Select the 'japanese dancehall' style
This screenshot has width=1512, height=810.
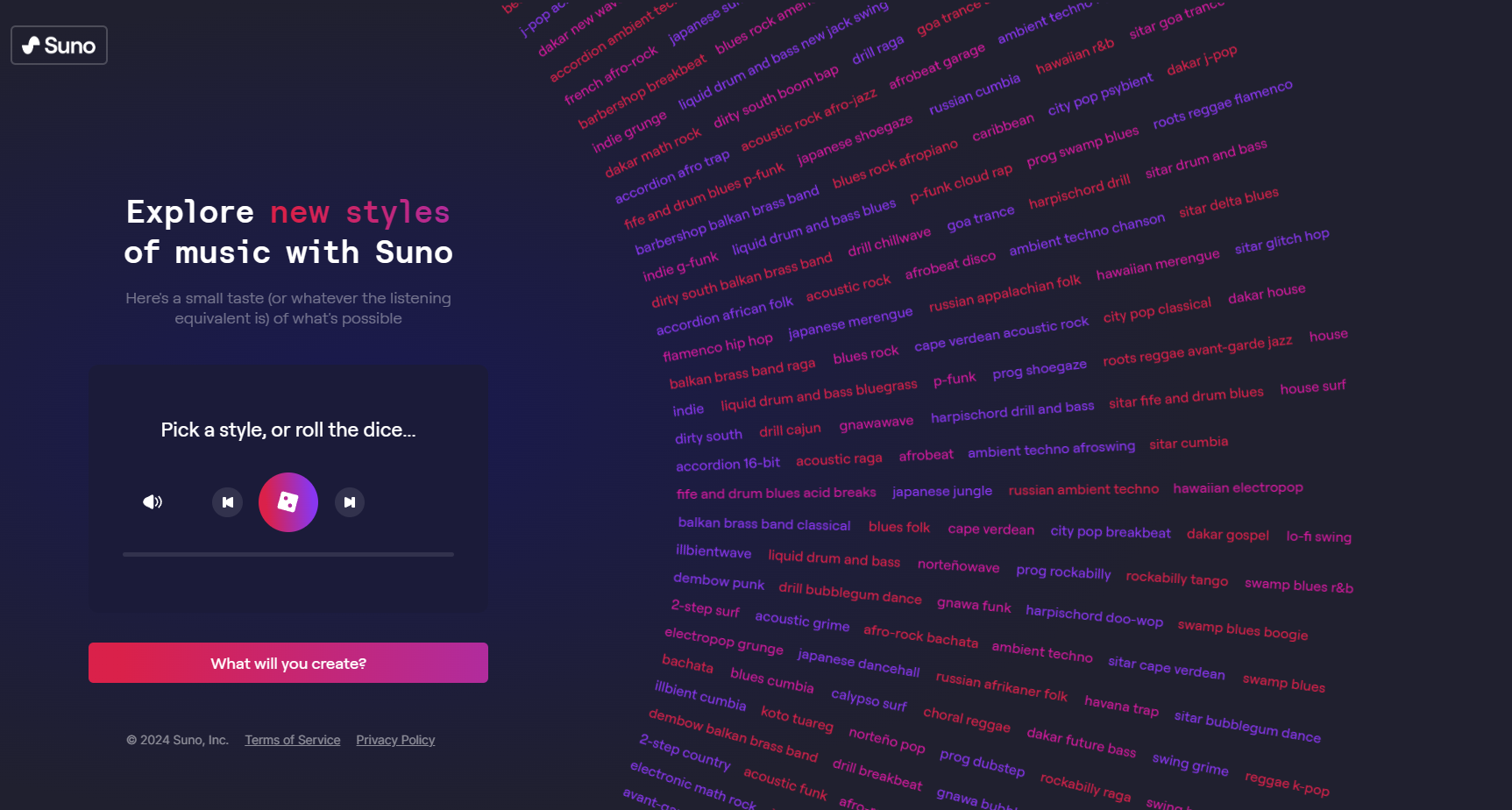pos(858,663)
